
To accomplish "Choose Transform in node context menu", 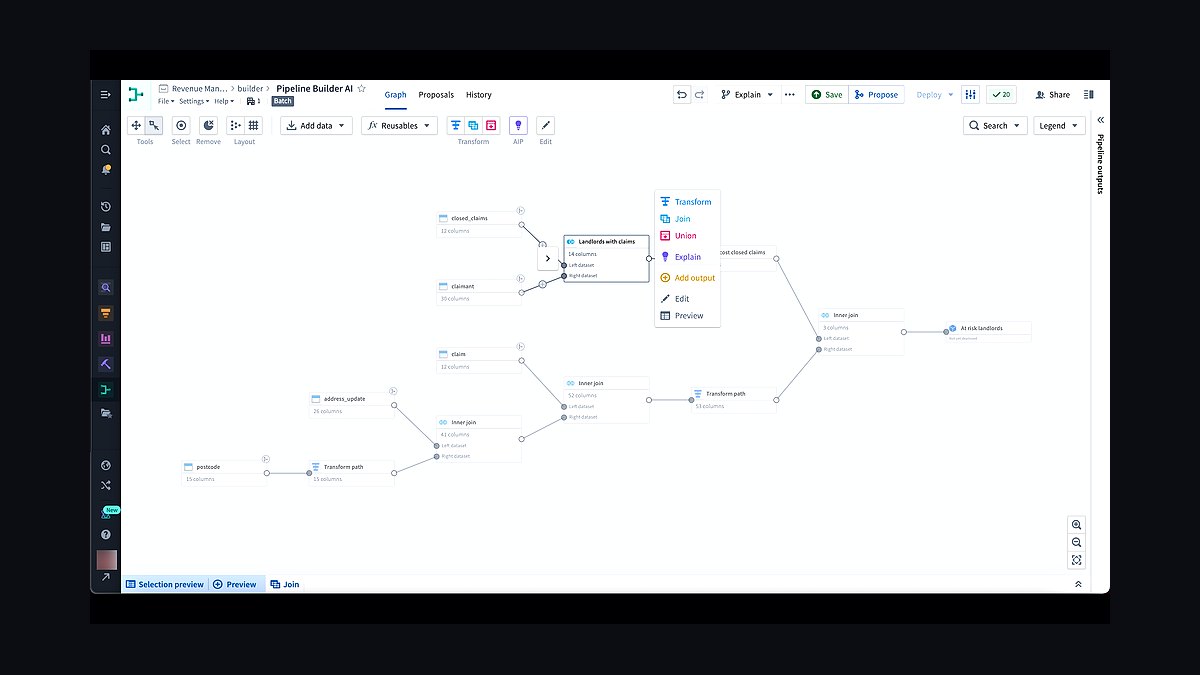I will coord(687,202).
